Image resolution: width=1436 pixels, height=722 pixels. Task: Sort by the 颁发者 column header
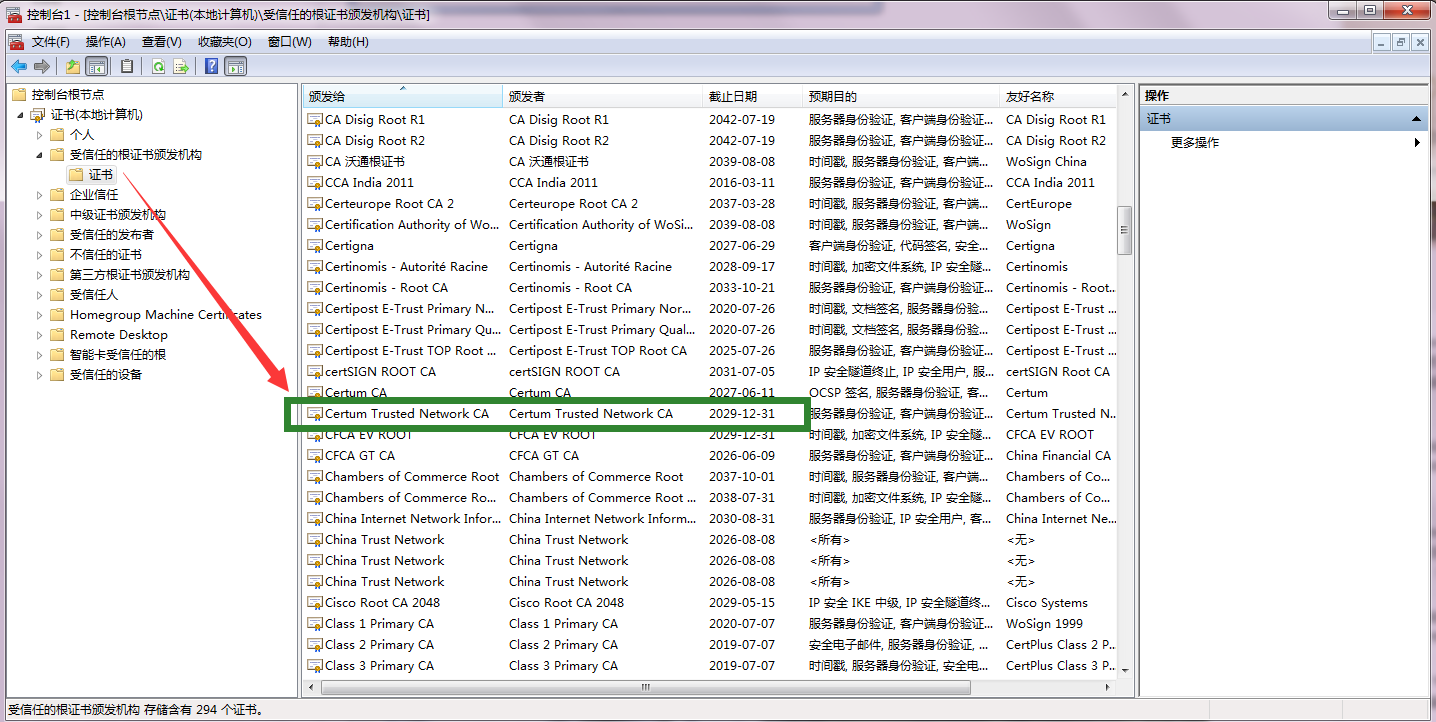tap(603, 97)
